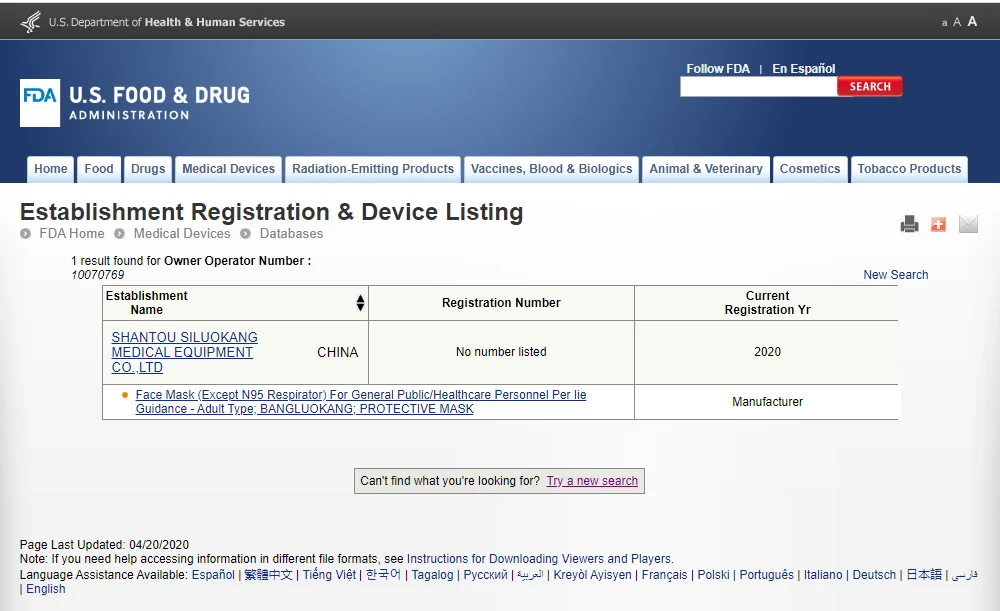Select Polski language assistance
Viewport: 1000px width, 611px height.
(x=714, y=575)
